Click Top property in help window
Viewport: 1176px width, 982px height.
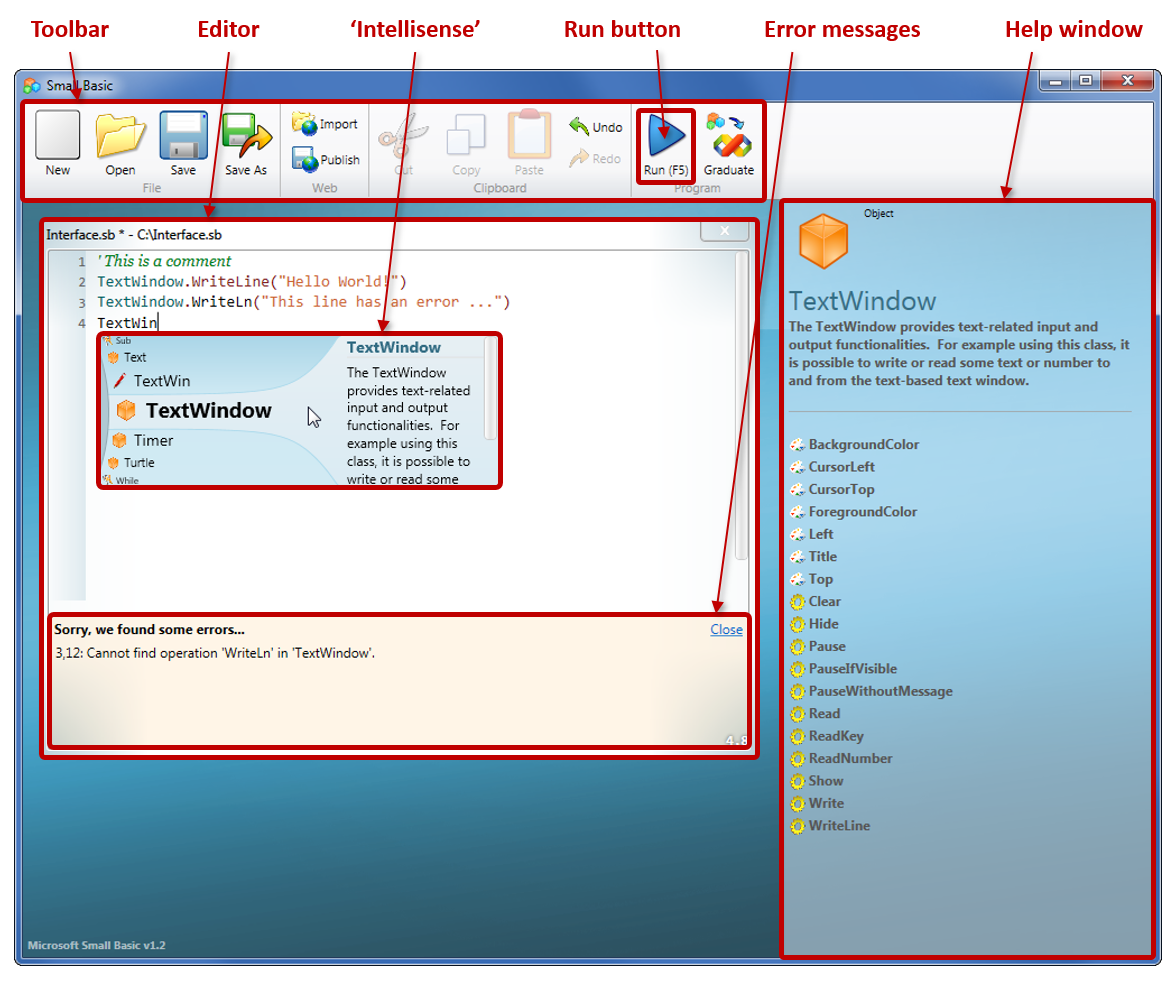tap(812, 579)
